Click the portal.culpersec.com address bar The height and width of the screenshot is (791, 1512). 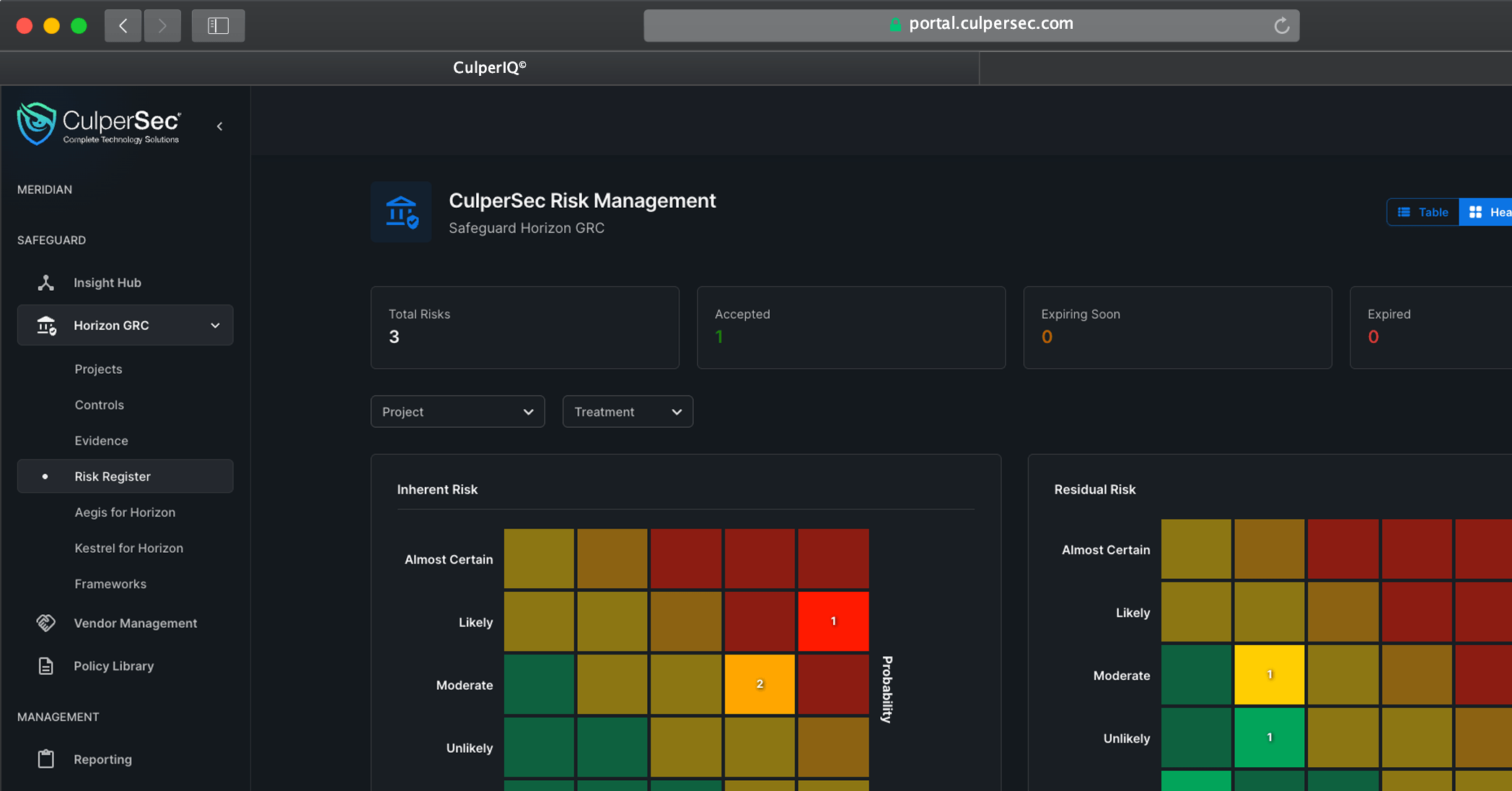point(972,26)
